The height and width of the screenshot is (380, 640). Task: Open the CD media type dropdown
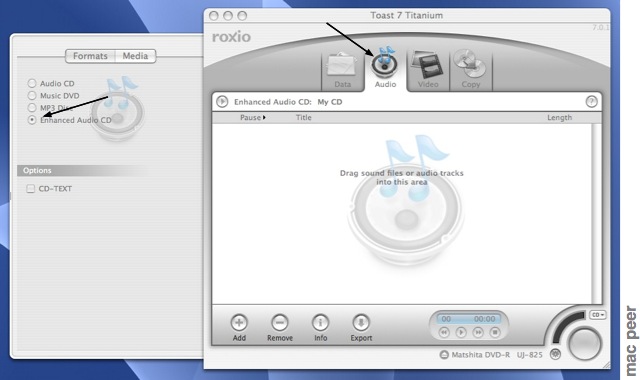coord(598,315)
